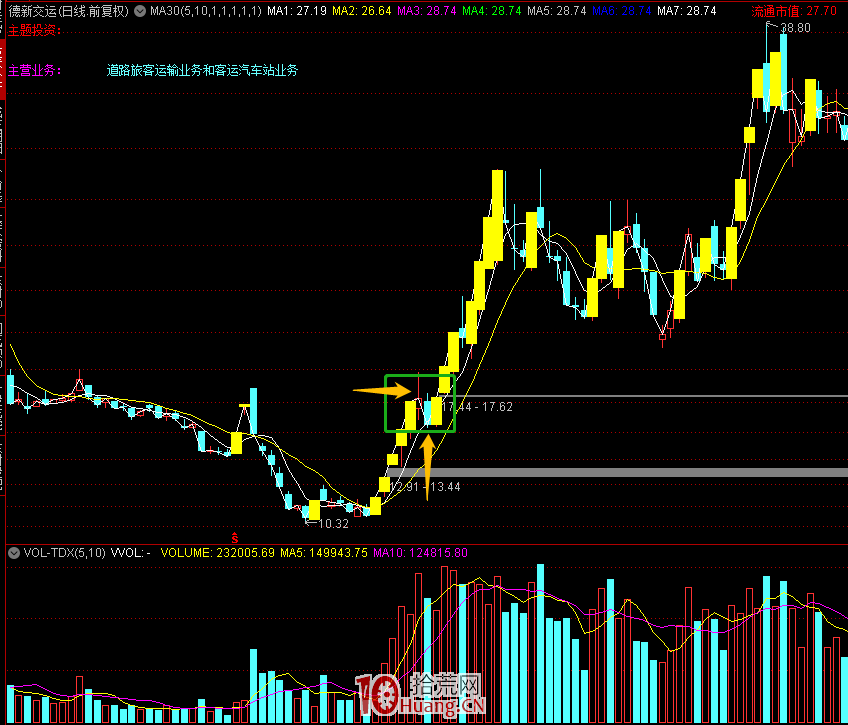
Task: Click the 主题投资 label
Action: (35, 31)
